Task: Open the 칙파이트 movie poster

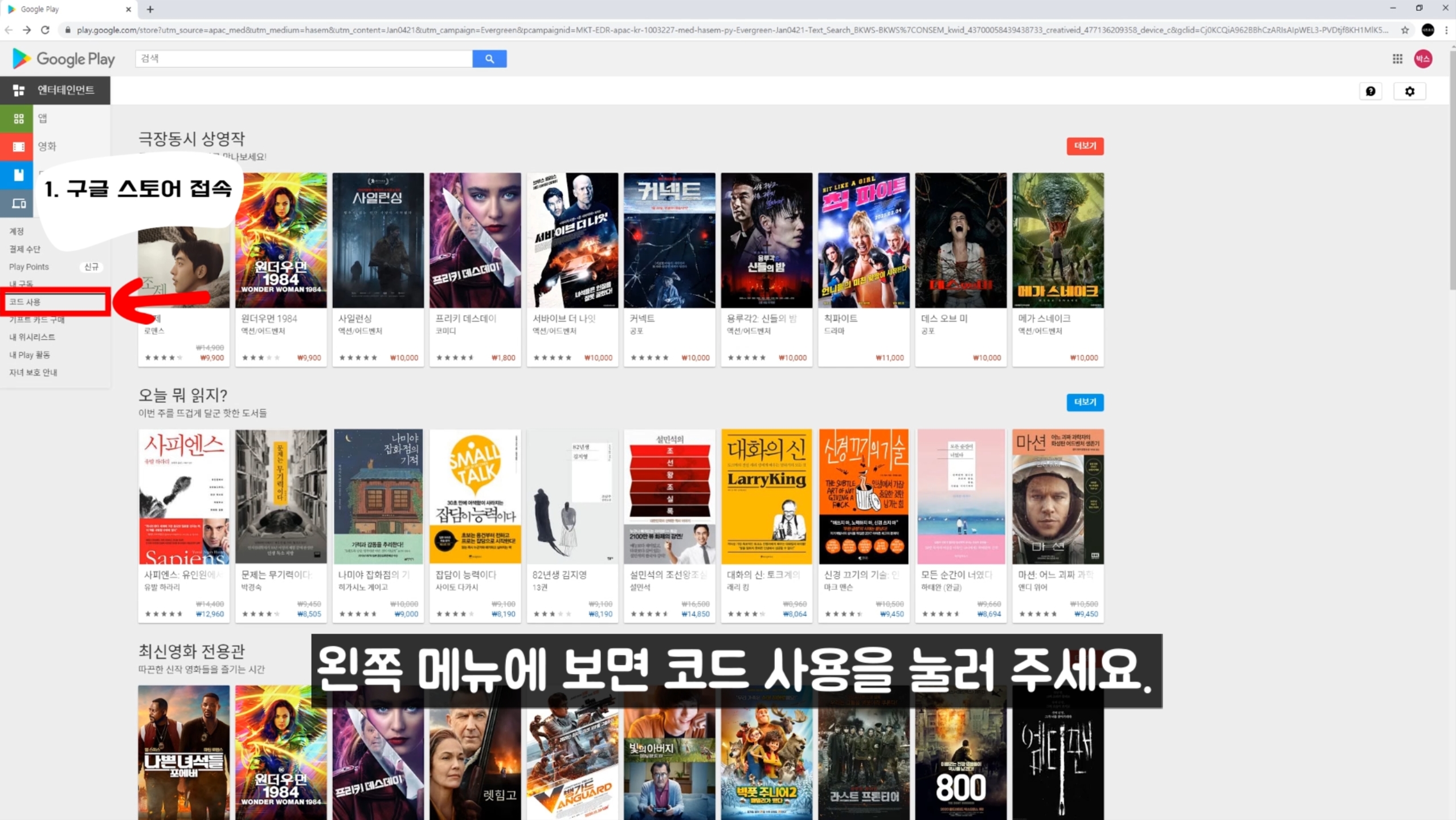Action: click(x=864, y=240)
